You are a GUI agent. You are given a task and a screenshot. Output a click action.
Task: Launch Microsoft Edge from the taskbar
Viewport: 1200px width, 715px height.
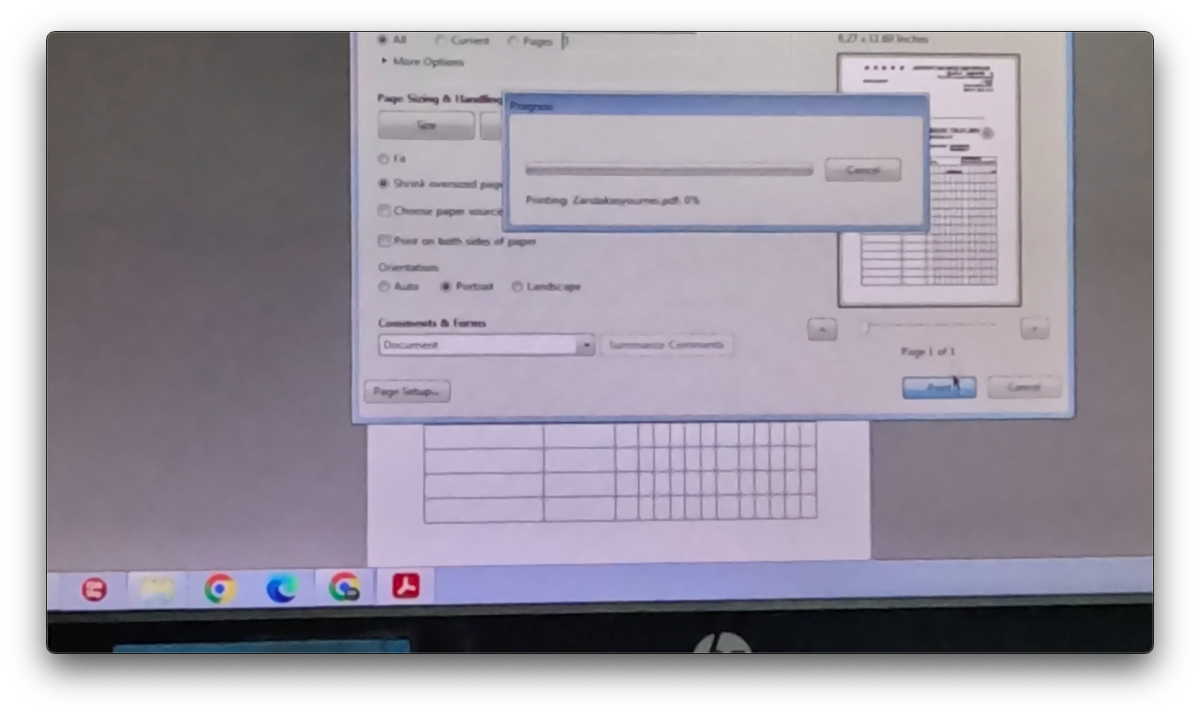[282, 588]
